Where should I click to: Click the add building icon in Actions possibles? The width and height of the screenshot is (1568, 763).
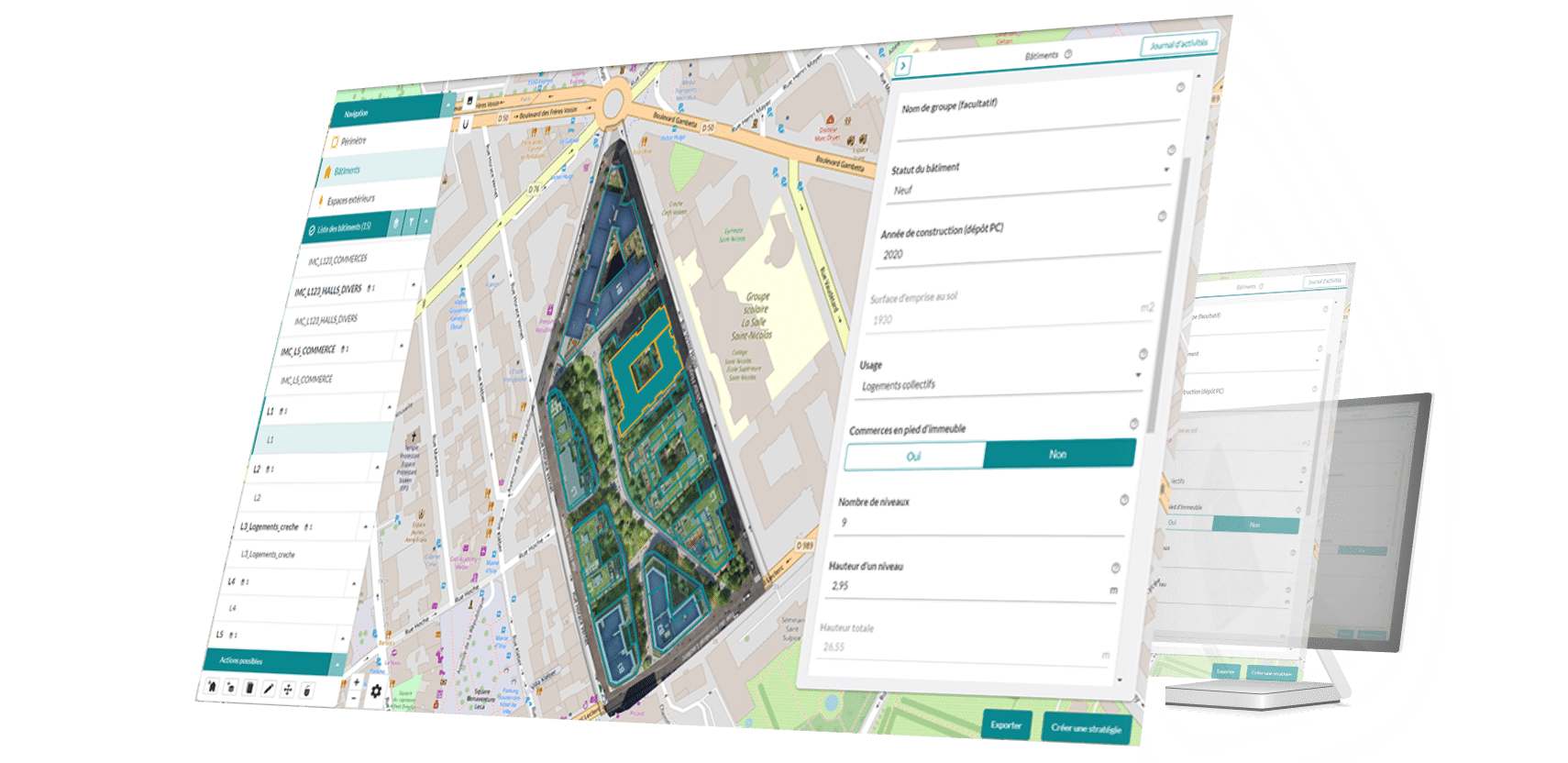pos(212,685)
